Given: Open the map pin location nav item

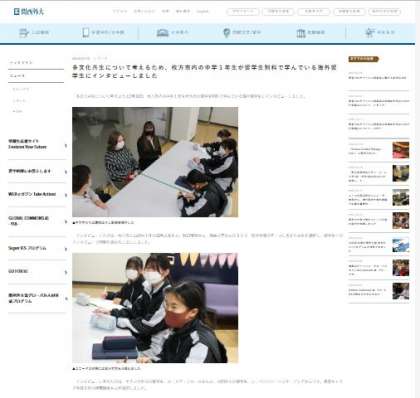Looking at the screenshot, I should point(242,33).
